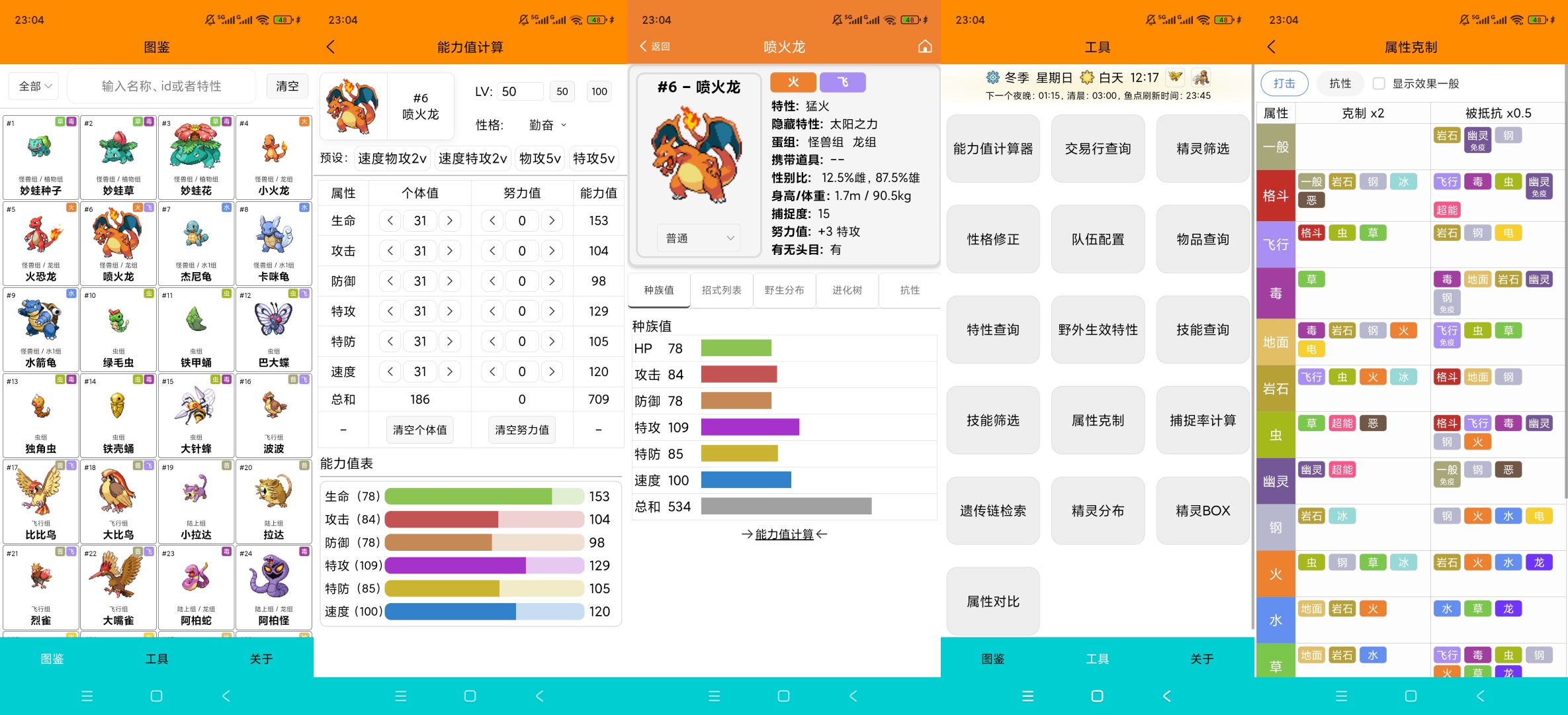1568x715 pixels.
Task: Enable 显示效果一般 checkbox
Action: point(1379,83)
